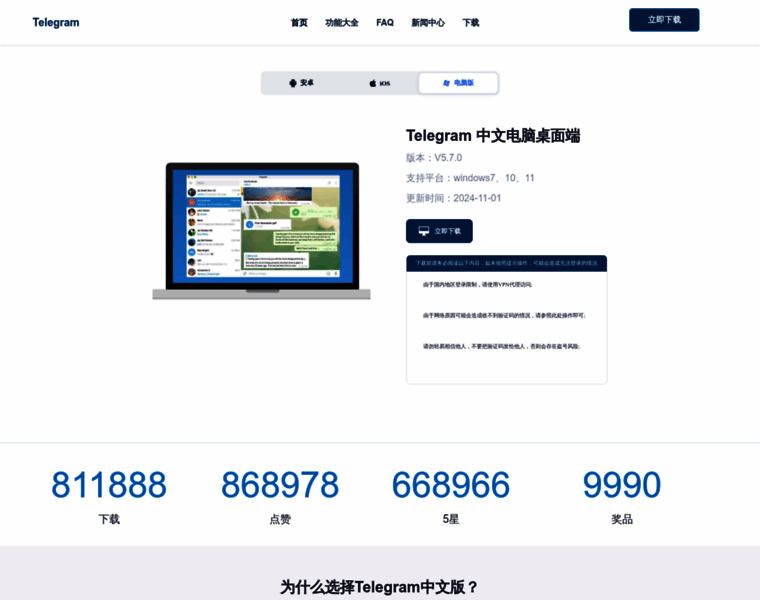Click the 更新时间：2024-11-01 text
This screenshot has width=760, height=600.
(453, 198)
